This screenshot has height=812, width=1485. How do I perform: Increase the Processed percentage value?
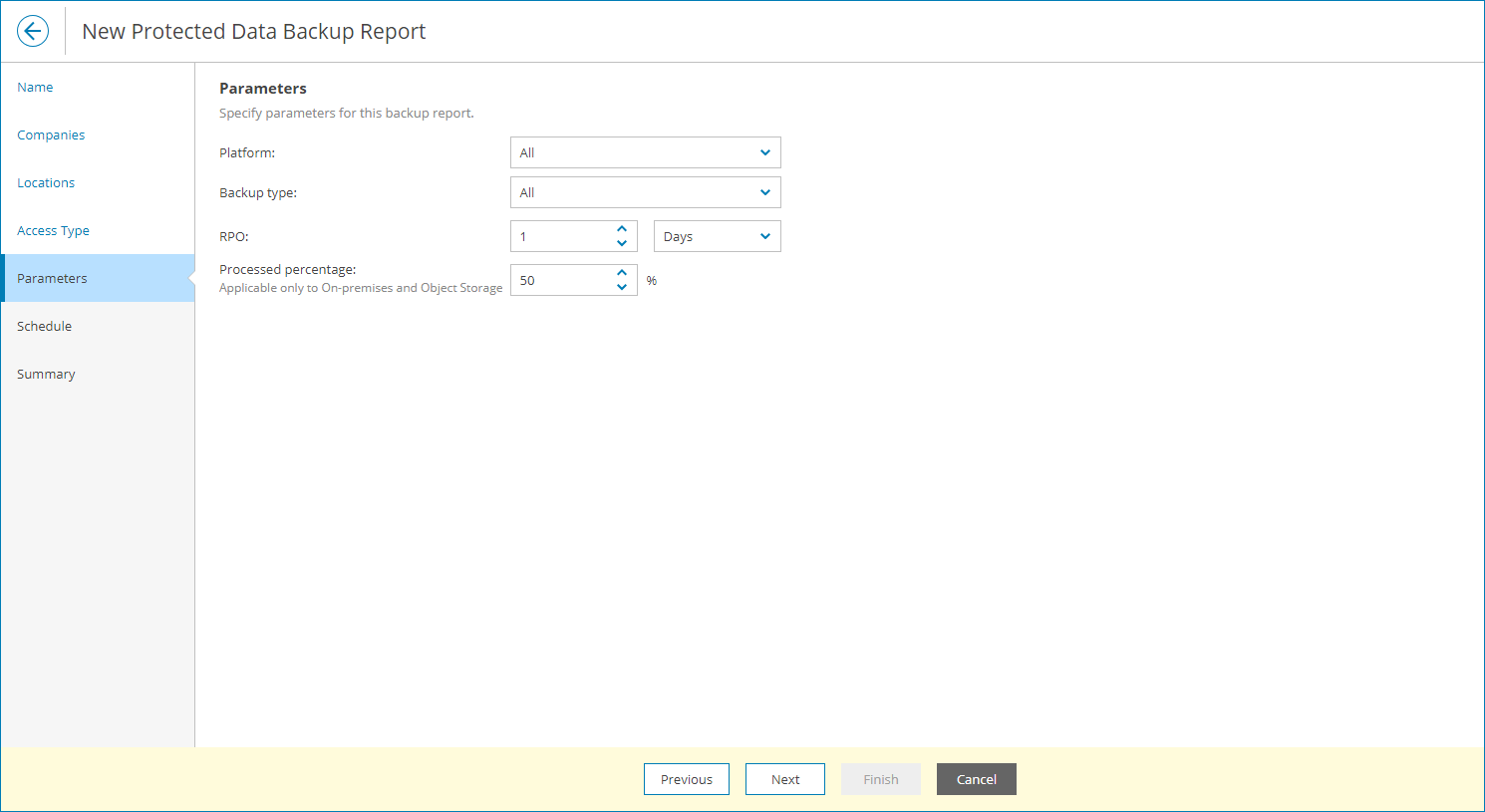(x=622, y=273)
